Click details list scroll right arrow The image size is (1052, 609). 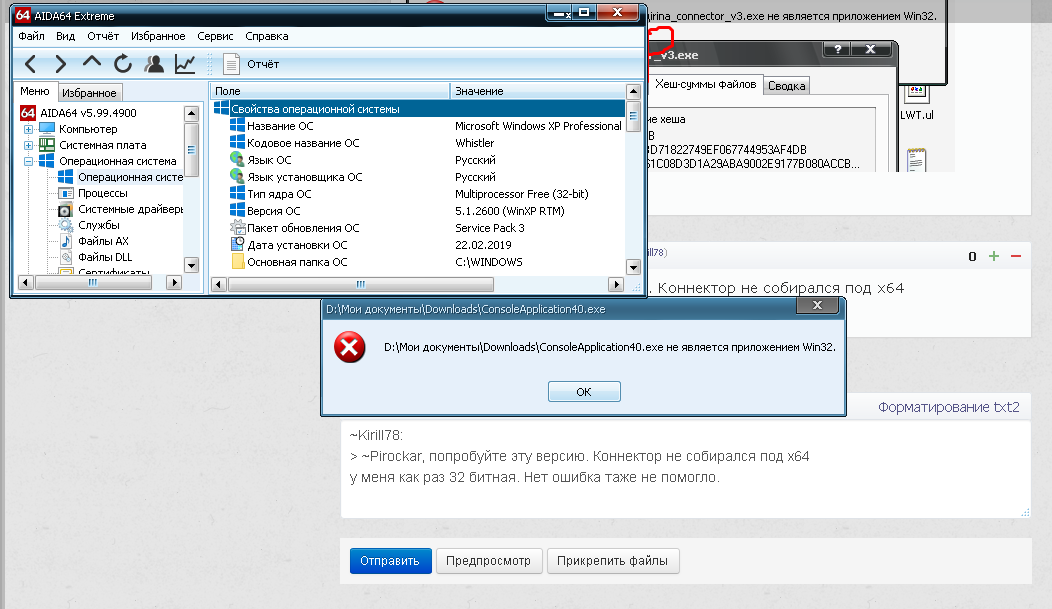pos(616,284)
